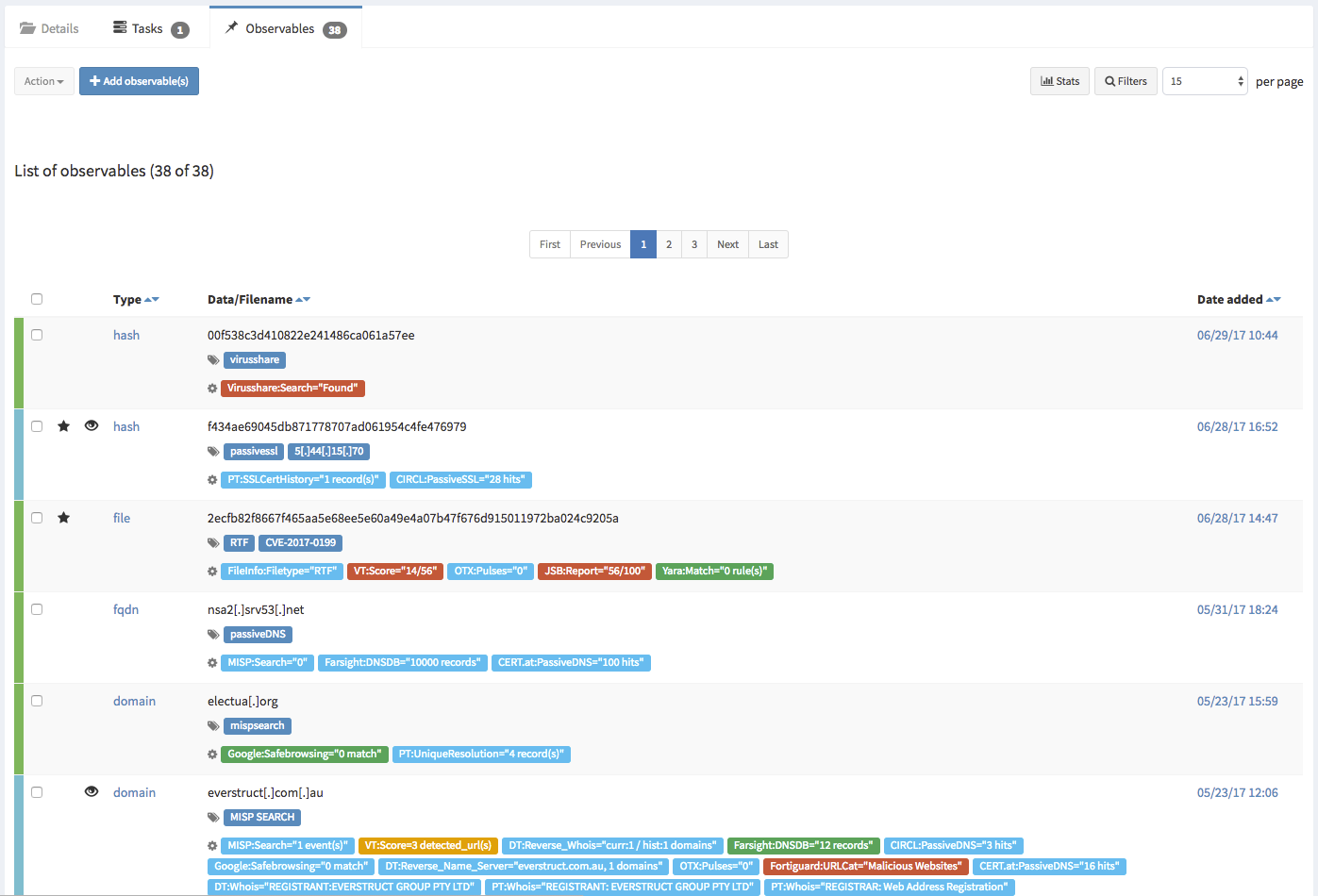Click the sort arrows next to Date added

pos(1273,300)
